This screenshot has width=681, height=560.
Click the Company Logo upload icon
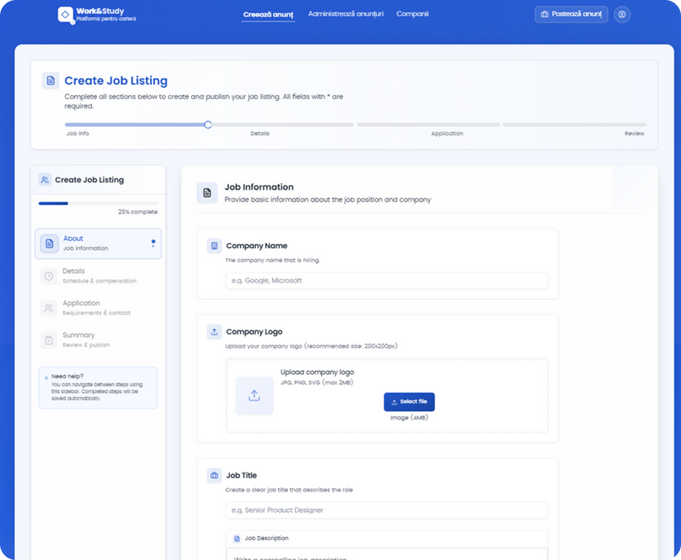click(214, 332)
